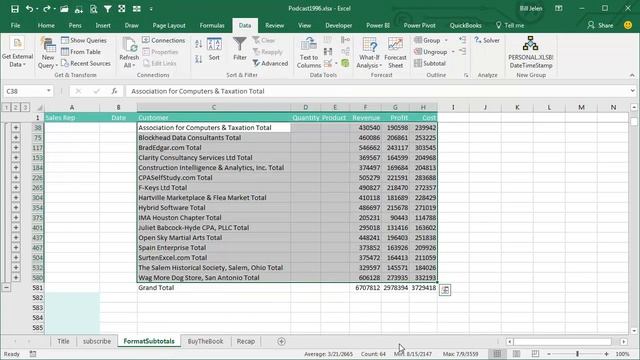Undo the last action in the toolbar

29,9
